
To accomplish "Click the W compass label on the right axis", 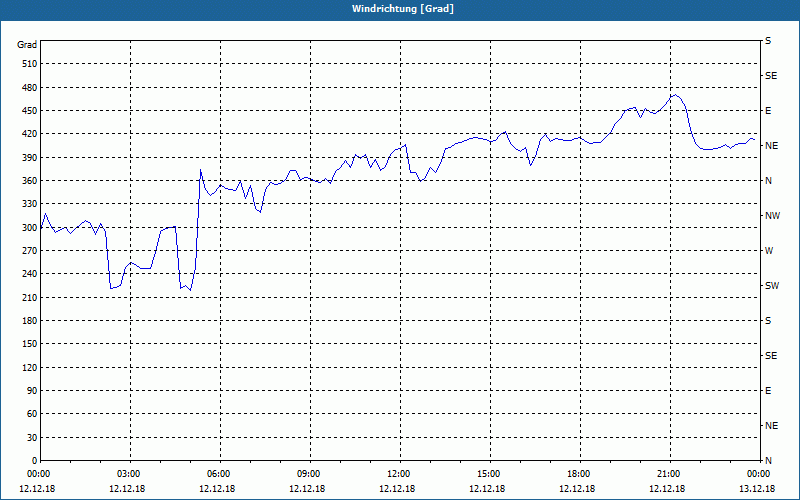I will 769,251.
